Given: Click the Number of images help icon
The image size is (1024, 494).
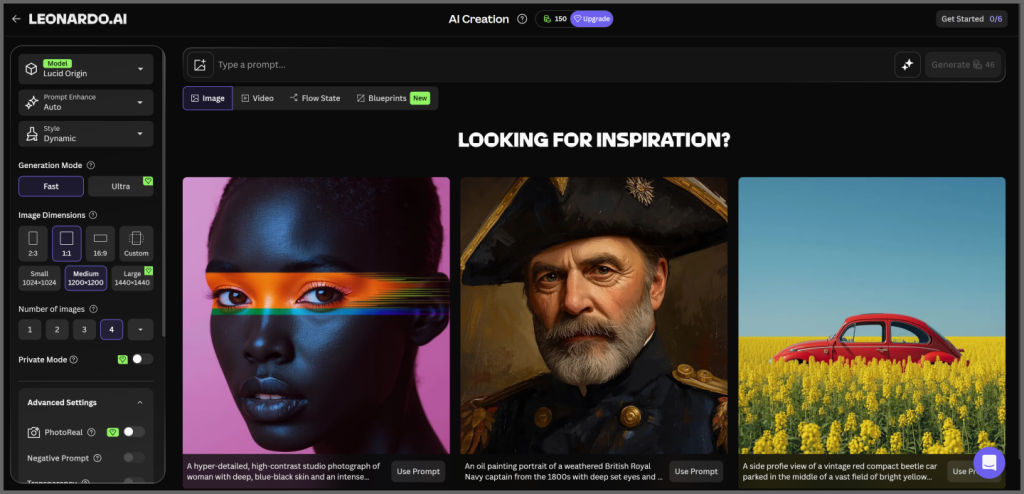Looking at the screenshot, I should [93, 309].
